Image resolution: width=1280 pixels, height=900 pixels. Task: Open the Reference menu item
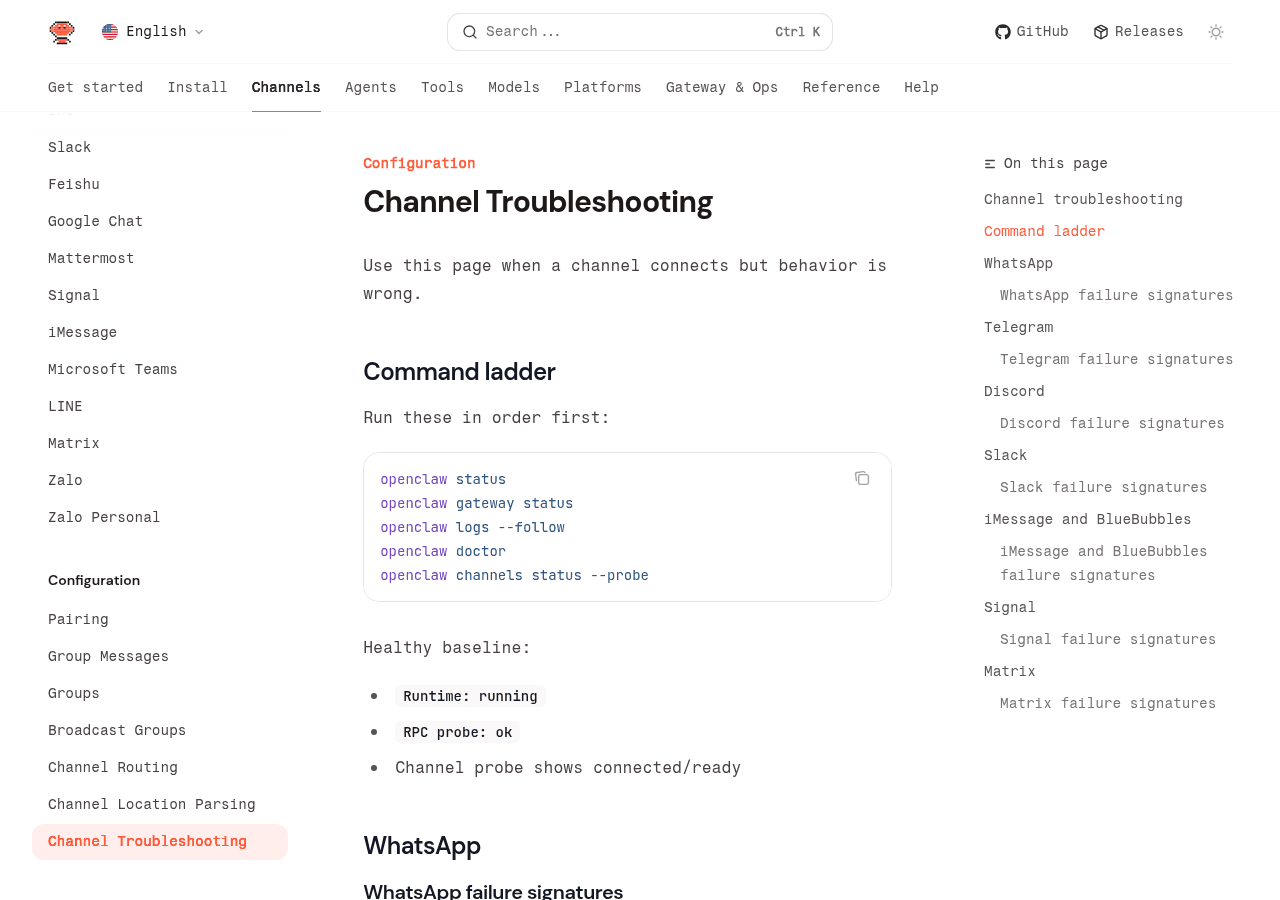[841, 86]
